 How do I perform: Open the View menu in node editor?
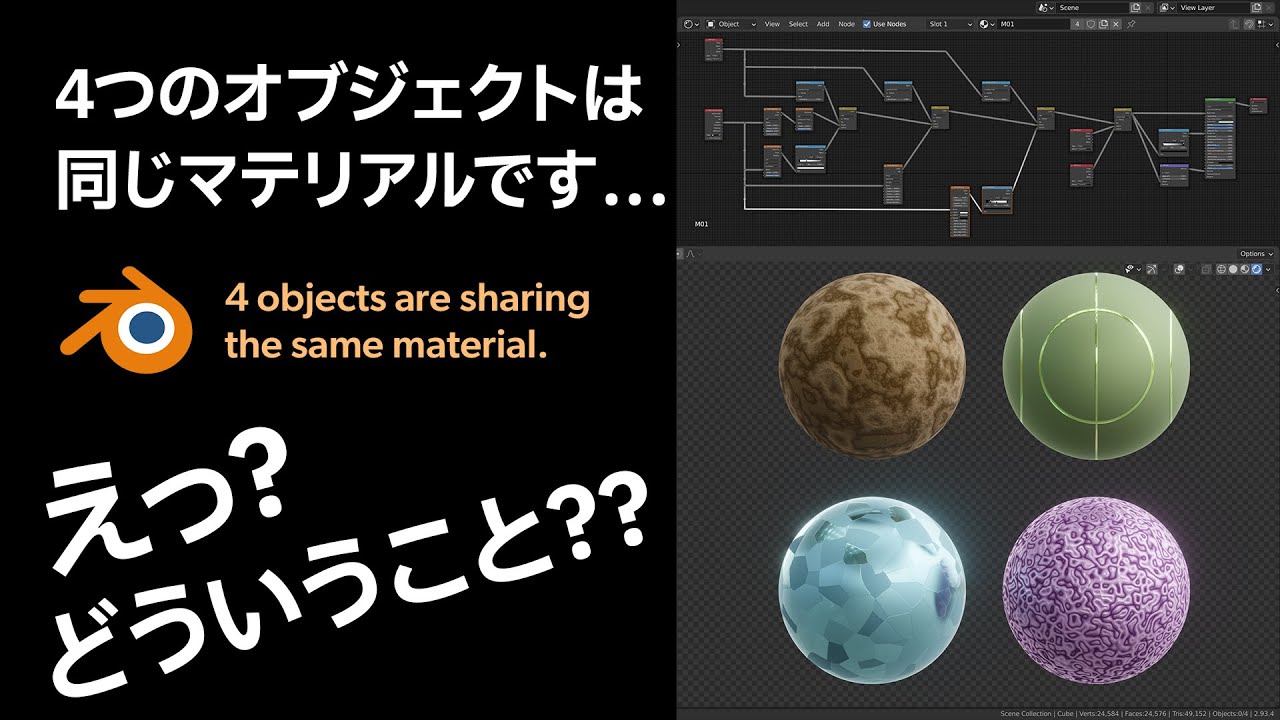click(x=772, y=24)
